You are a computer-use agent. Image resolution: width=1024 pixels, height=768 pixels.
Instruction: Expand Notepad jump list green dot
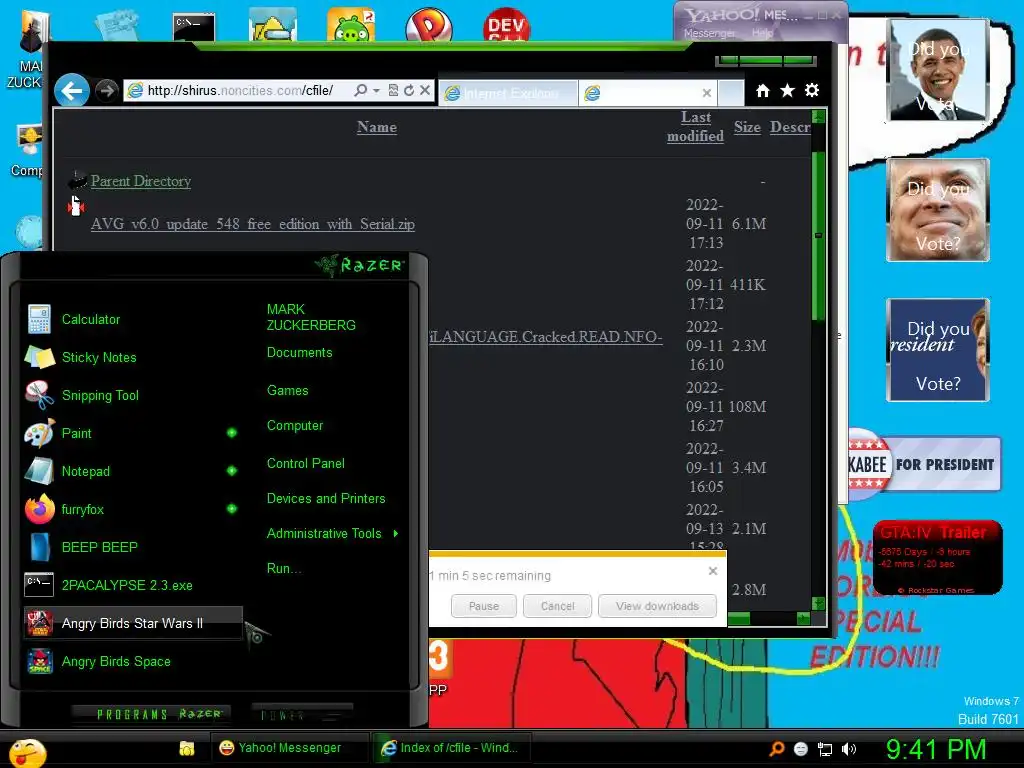[x=232, y=471]
